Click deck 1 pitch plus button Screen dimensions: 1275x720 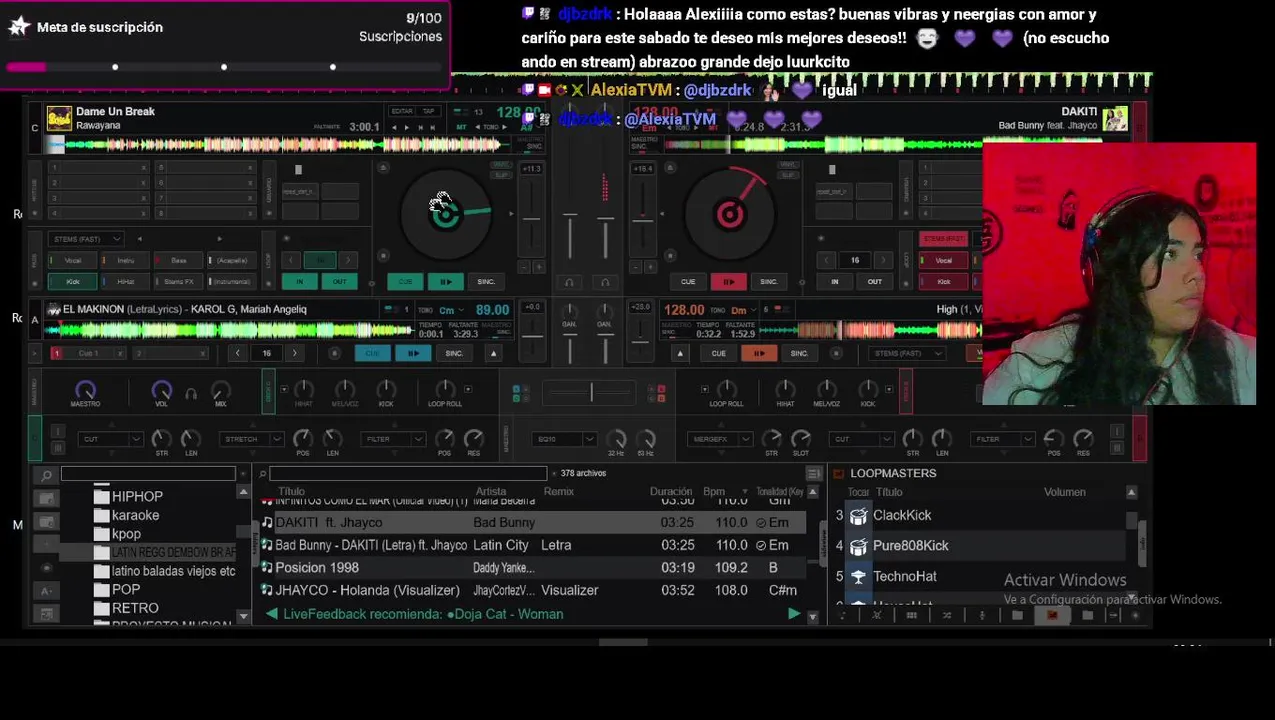(539, 267)
